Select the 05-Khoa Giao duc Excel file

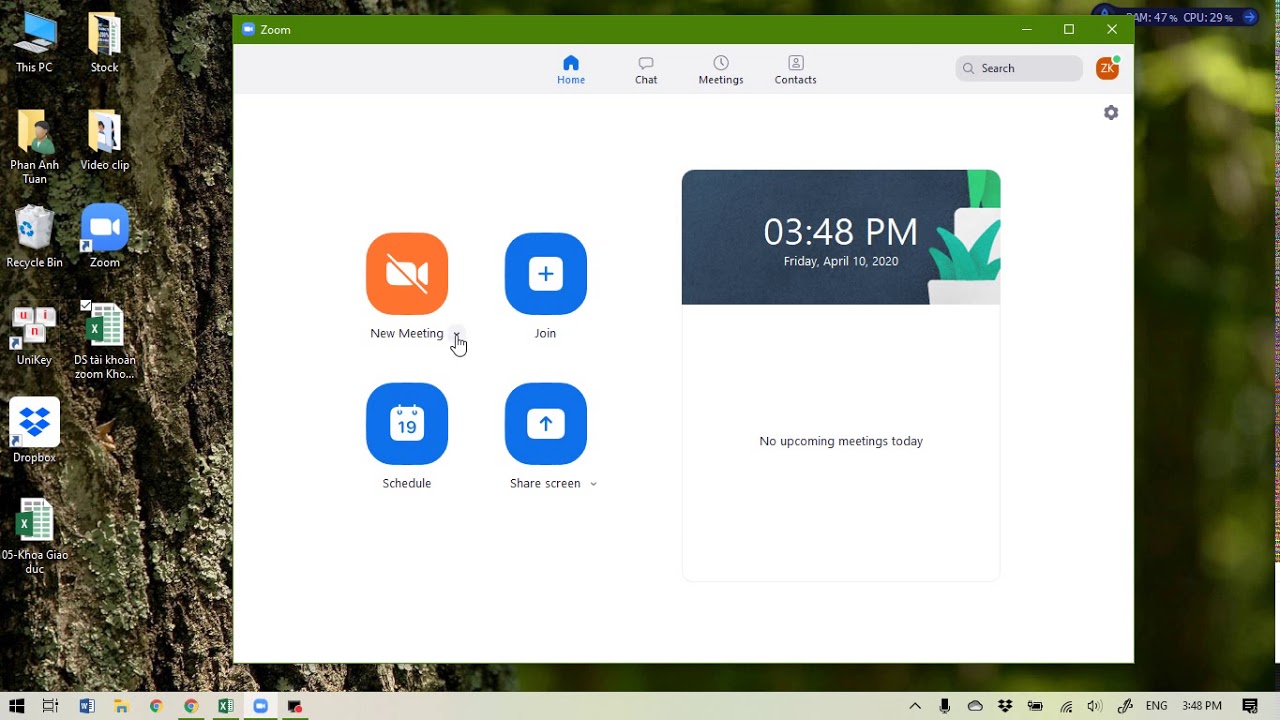[x=34, y=536]
